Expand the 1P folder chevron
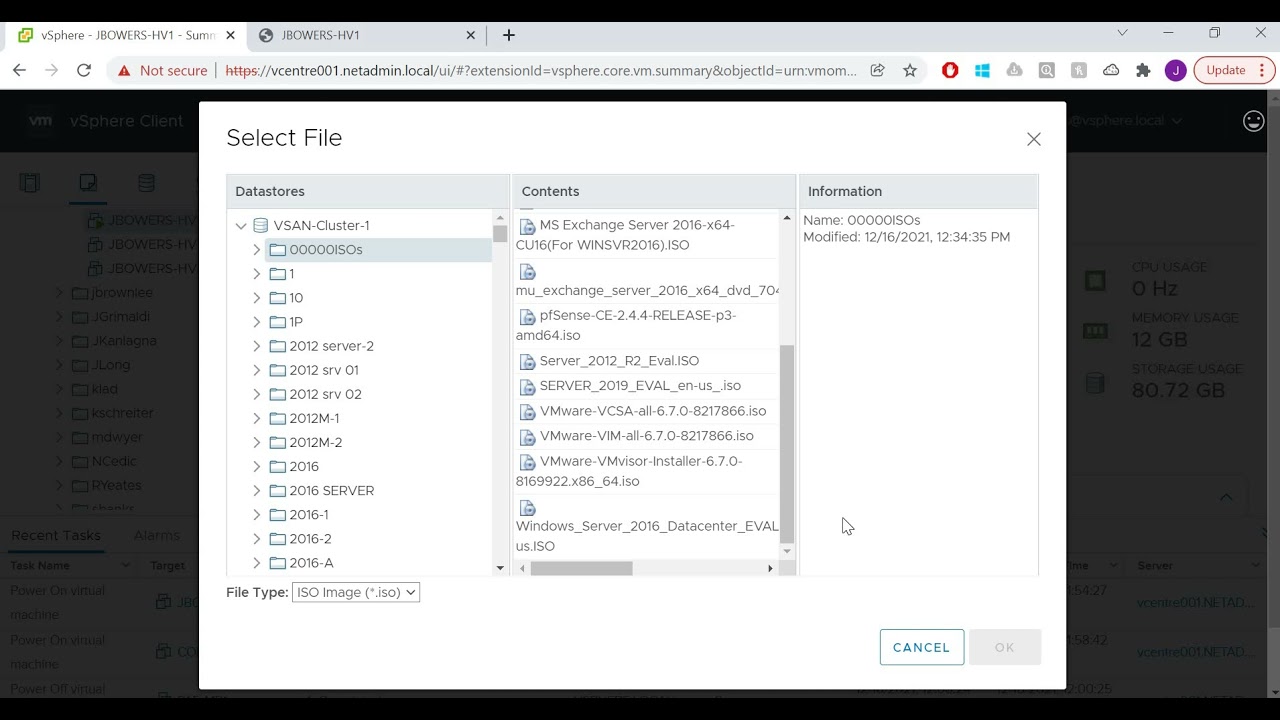1280x720 pixels. [x=257, y=322]
